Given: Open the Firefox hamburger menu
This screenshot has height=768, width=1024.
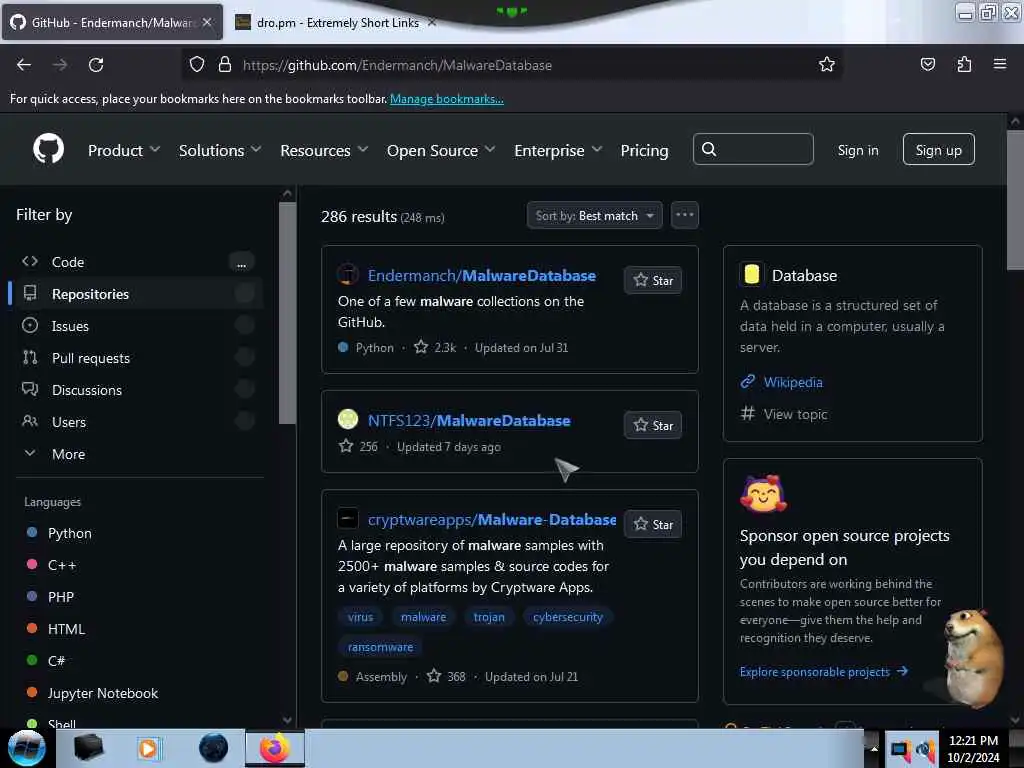Looking at the screenshot, I should tap(1000, 64).
